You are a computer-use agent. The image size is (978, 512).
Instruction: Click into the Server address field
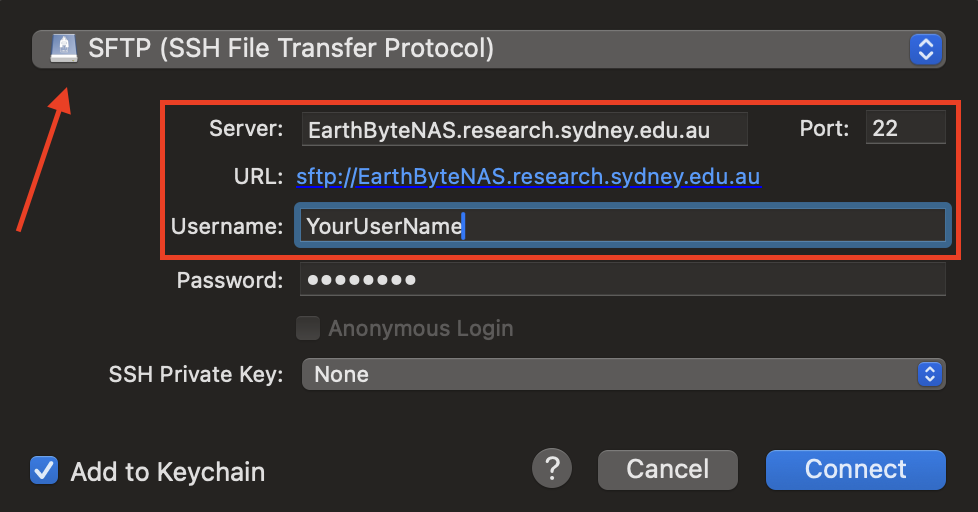[524, 129]
